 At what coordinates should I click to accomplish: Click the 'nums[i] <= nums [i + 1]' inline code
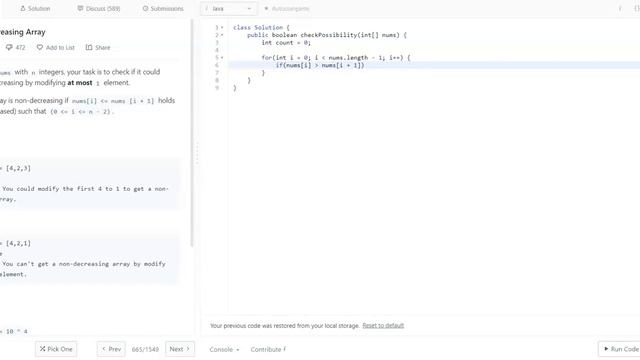113,101
